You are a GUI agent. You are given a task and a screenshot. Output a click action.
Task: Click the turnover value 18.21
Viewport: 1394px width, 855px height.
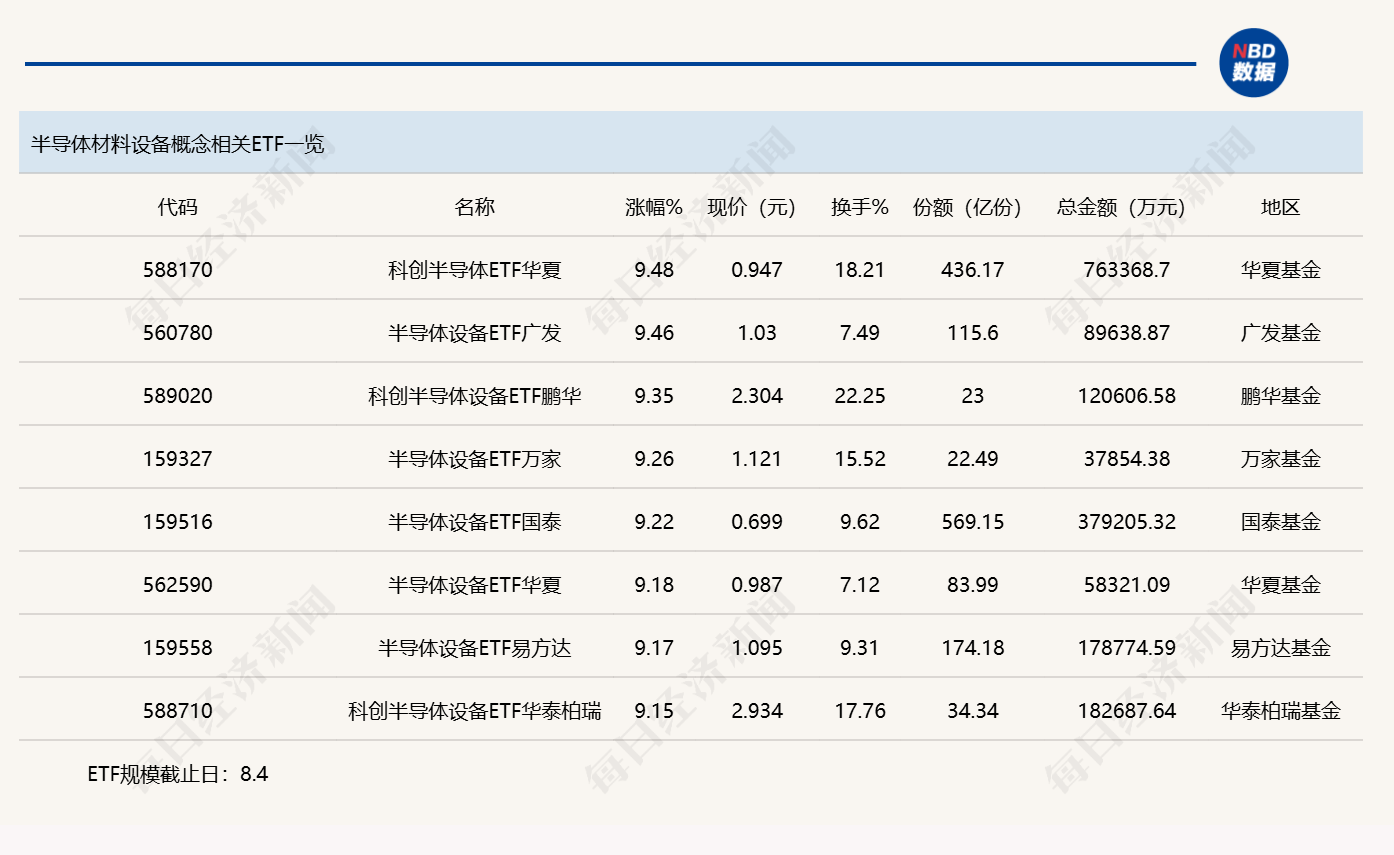tap(860, 270)
